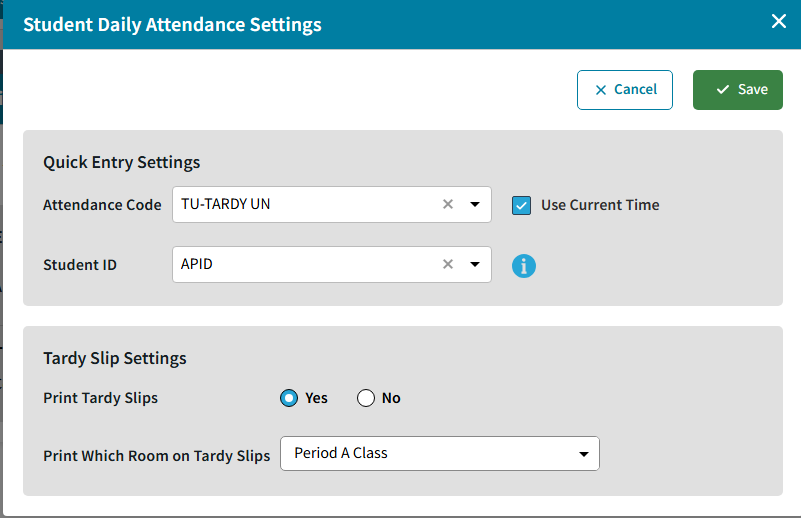The image size is (801, 518).
Task: Click the blue info icon beside Student ID
Action: (524, 266)
